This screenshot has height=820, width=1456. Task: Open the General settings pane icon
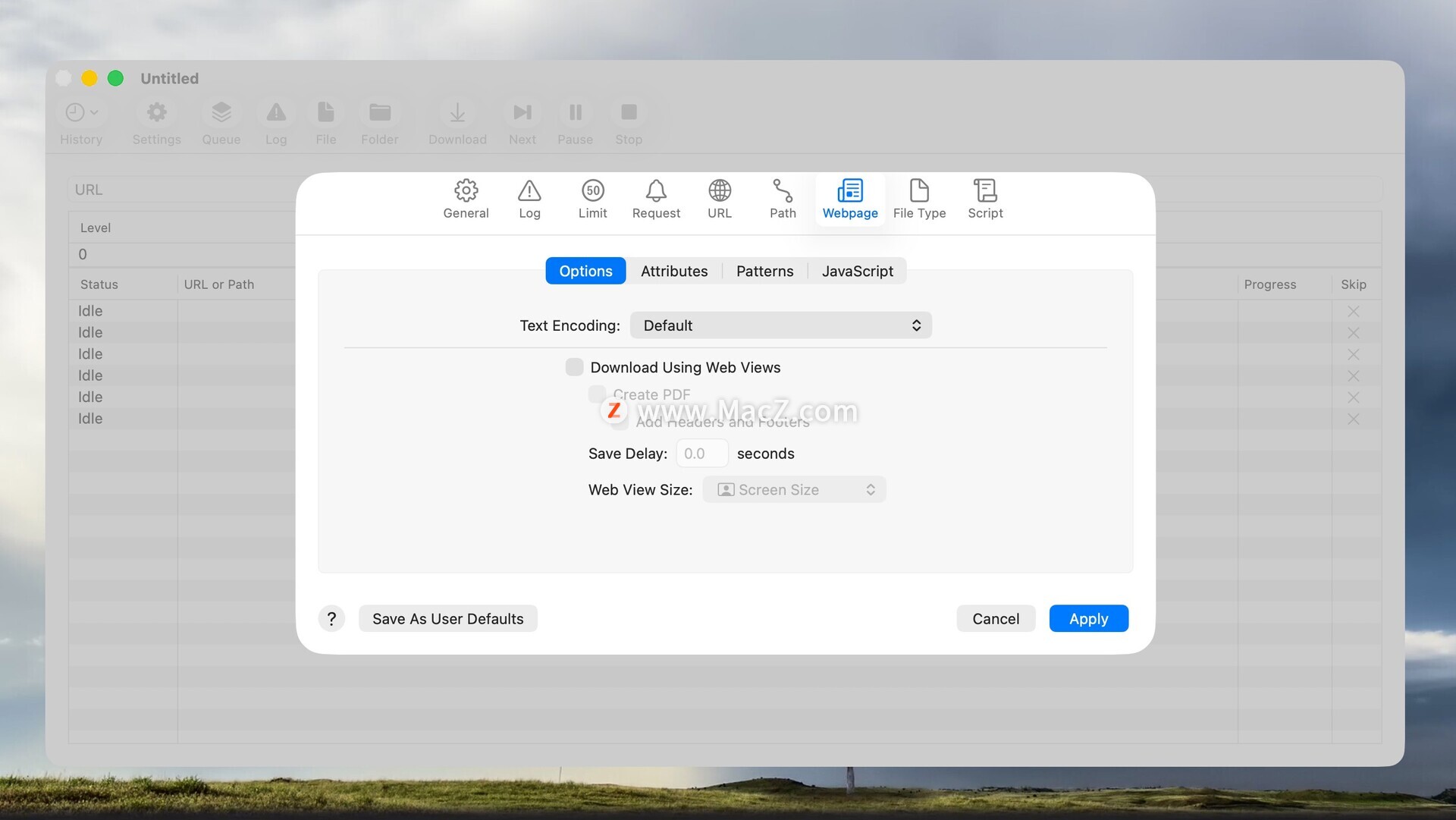(x=466, y=190)
